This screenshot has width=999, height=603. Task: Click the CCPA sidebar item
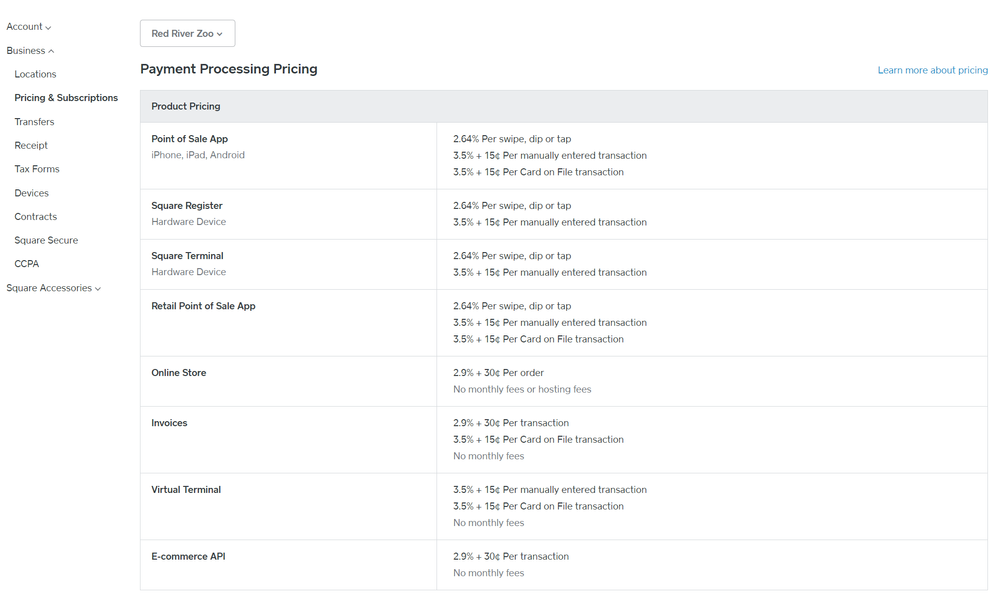[27, 264]
